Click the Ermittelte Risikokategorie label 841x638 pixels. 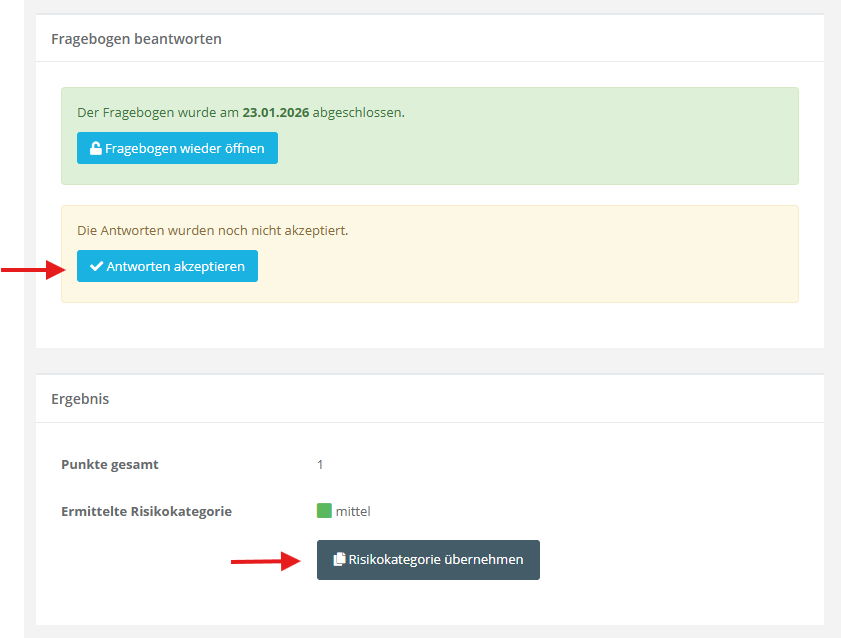point(146,511)
